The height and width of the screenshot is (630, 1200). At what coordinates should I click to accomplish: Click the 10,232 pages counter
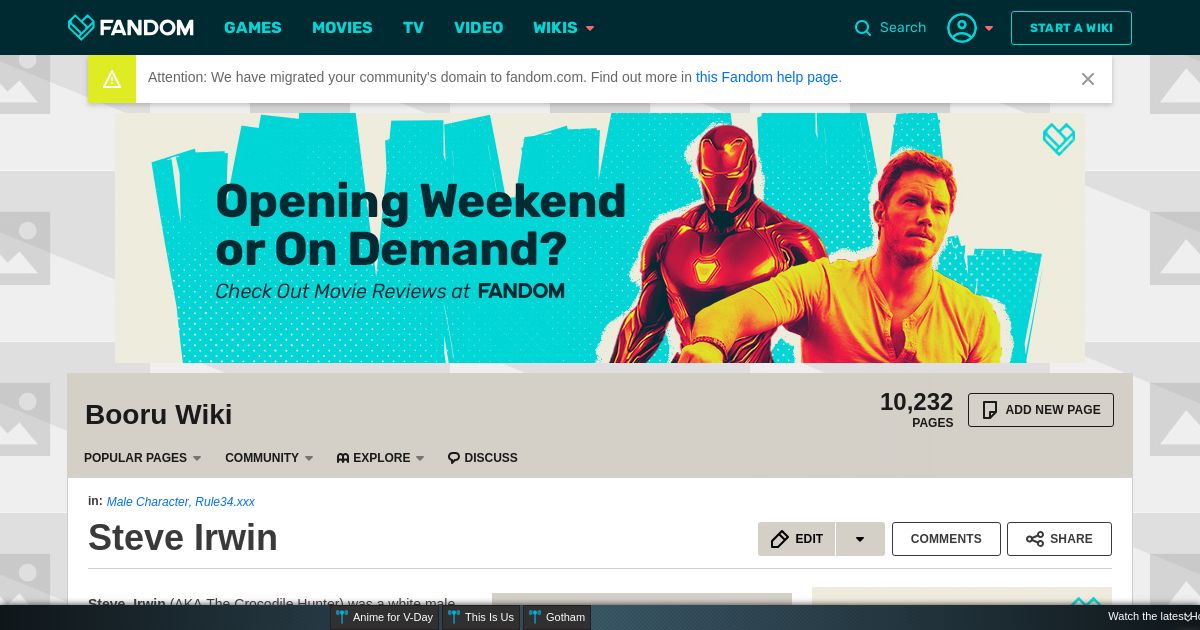(916, 409)
